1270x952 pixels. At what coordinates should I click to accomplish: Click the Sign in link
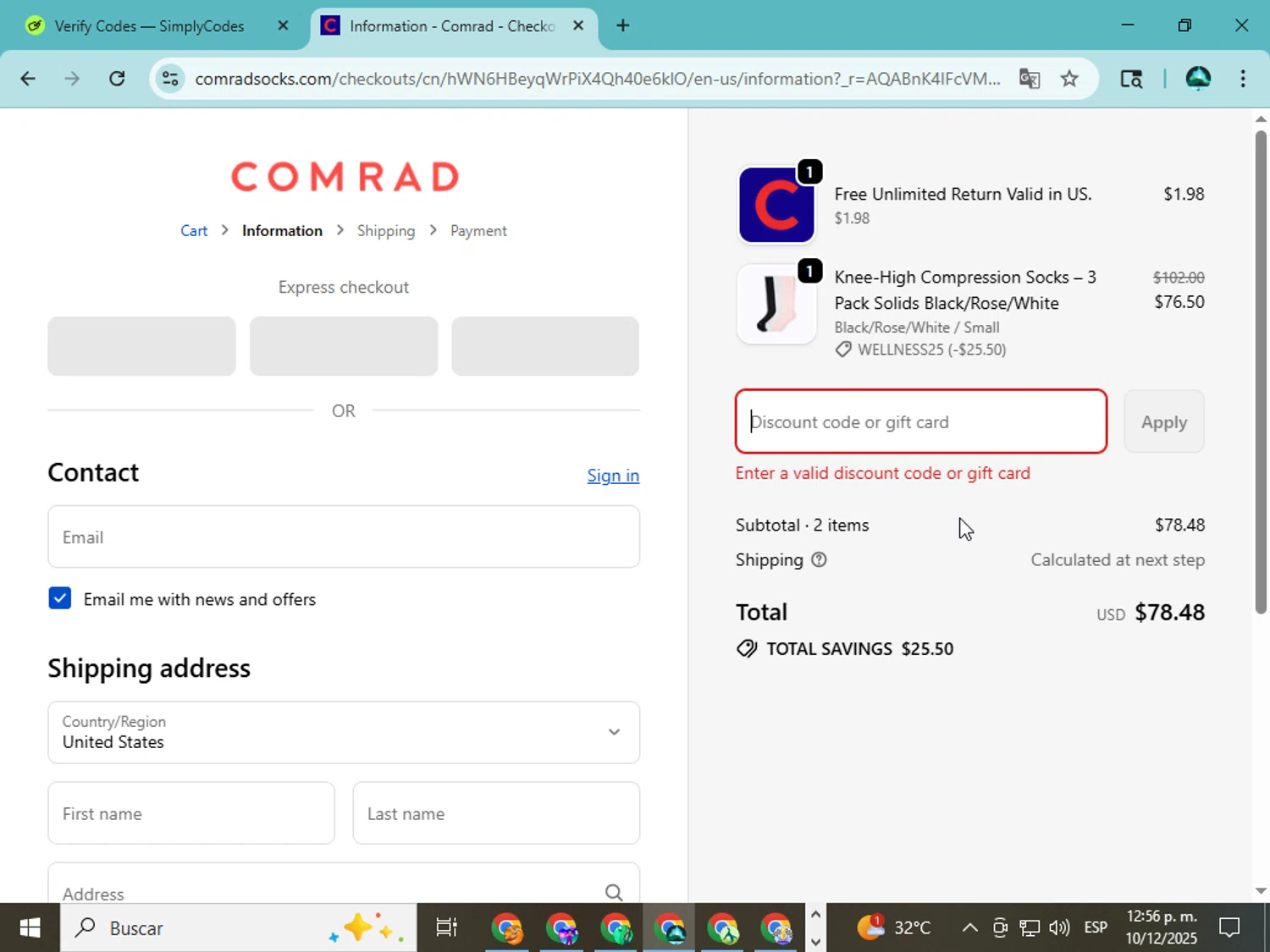[613, 476]
